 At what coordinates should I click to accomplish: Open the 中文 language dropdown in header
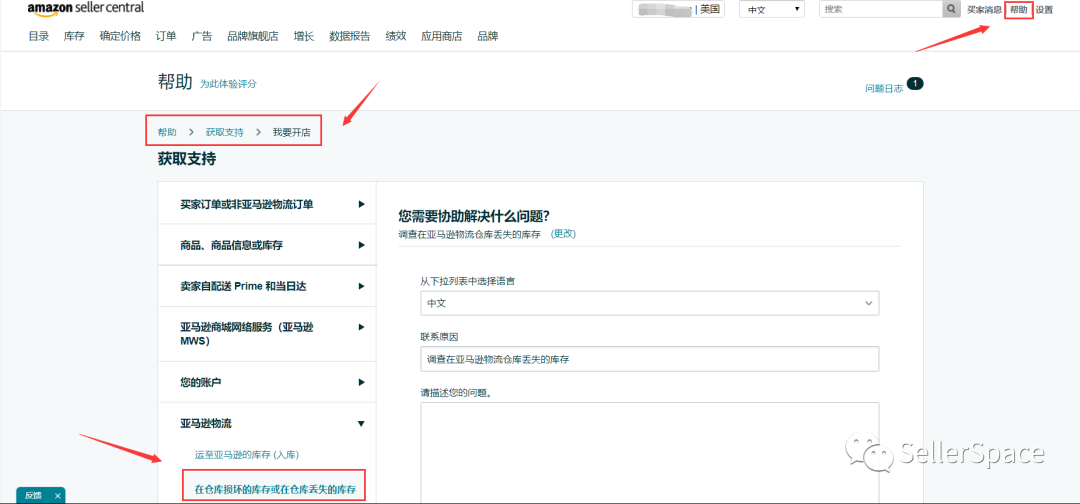coord(772,10)
